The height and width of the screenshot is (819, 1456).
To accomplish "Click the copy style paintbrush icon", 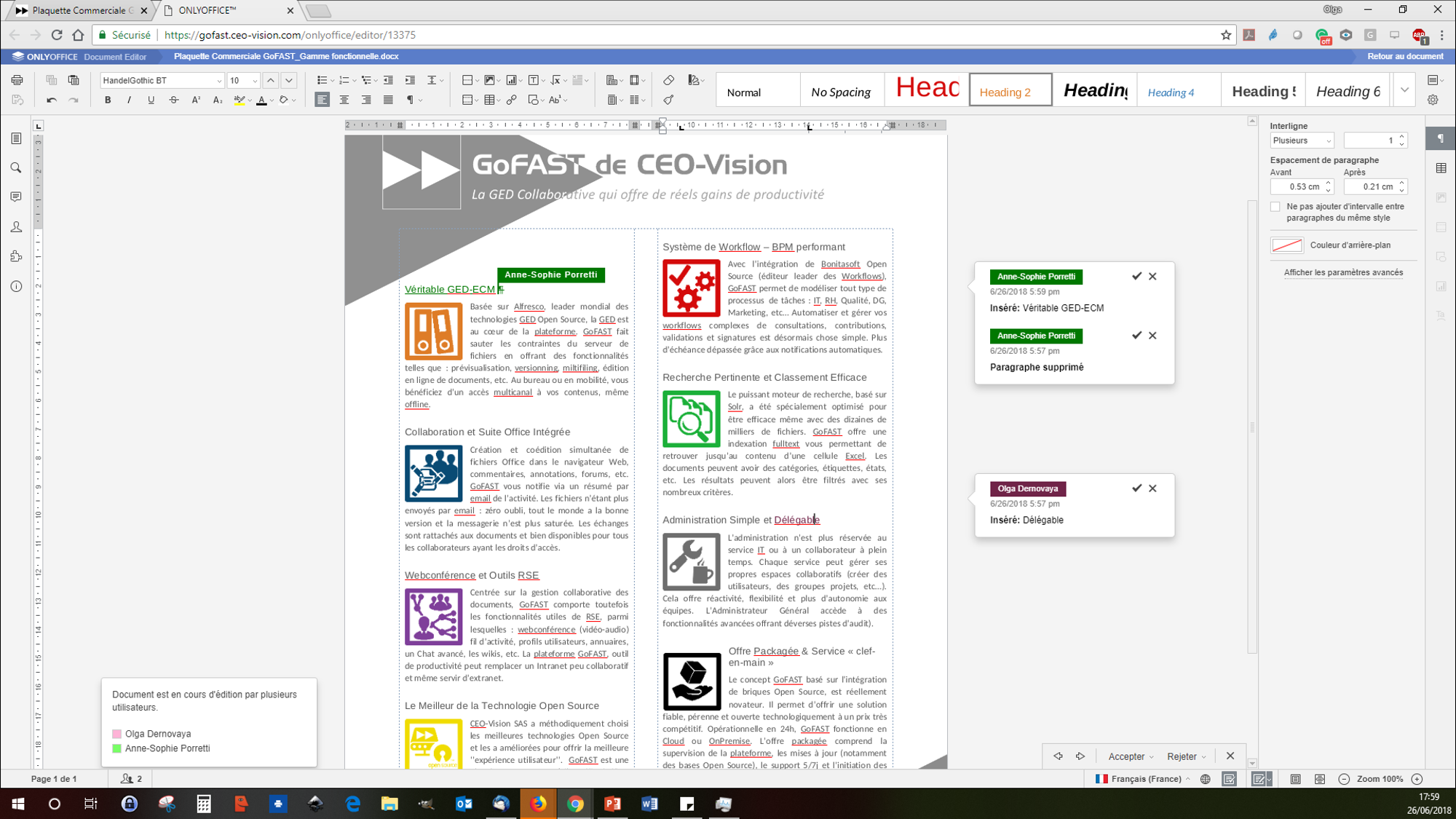I will (x=668, y=100).
